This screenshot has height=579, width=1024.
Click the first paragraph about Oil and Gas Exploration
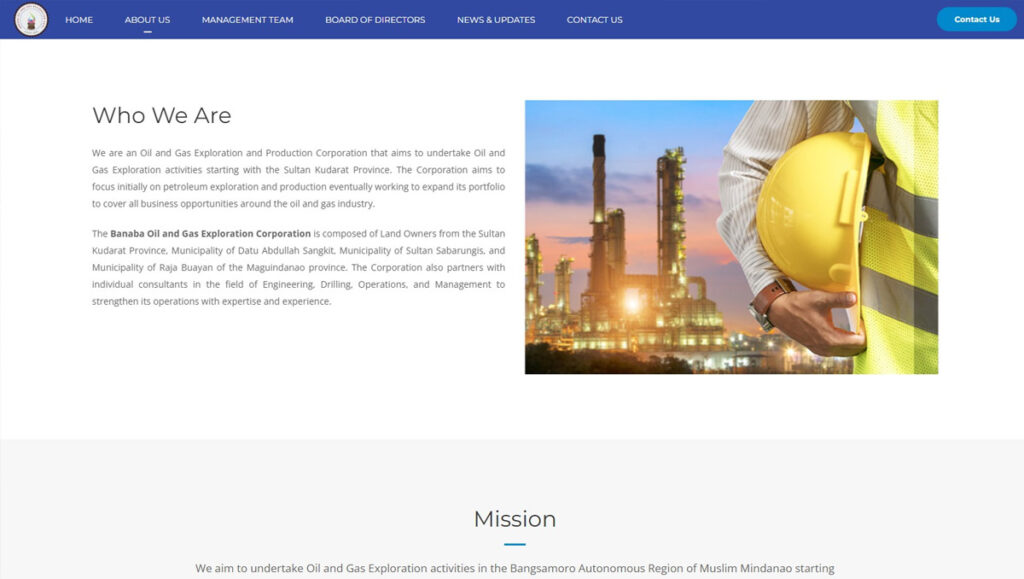[298, 178]
